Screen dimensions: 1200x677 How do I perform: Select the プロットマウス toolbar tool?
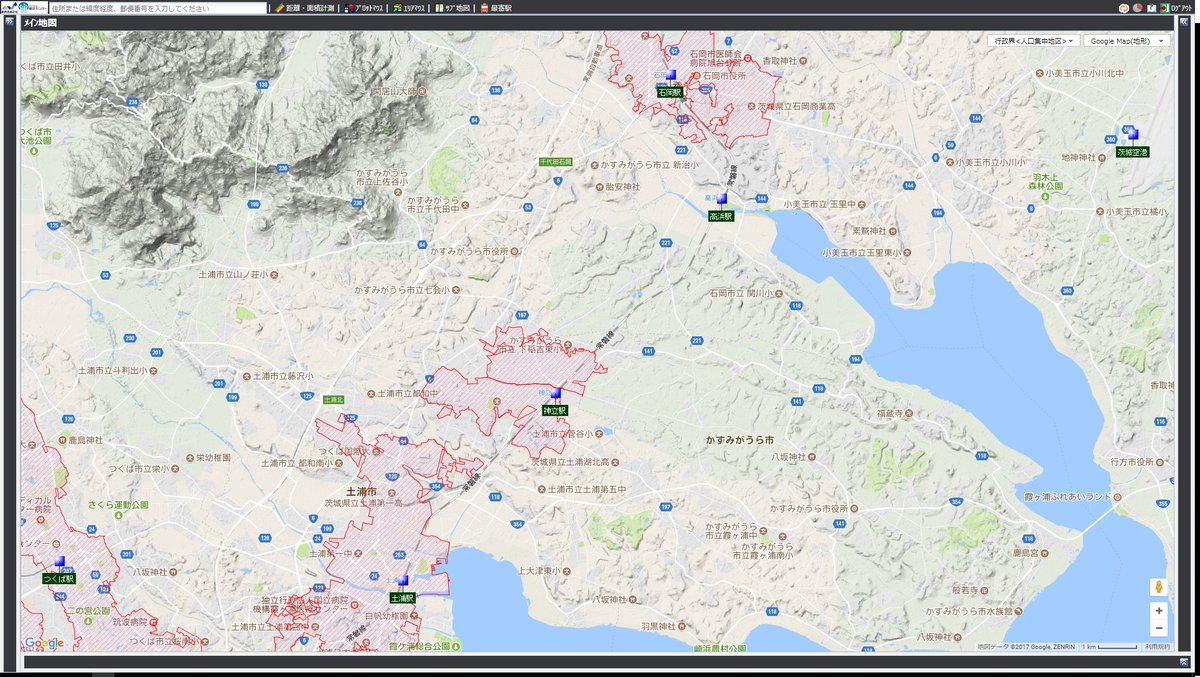pos(364,8)
